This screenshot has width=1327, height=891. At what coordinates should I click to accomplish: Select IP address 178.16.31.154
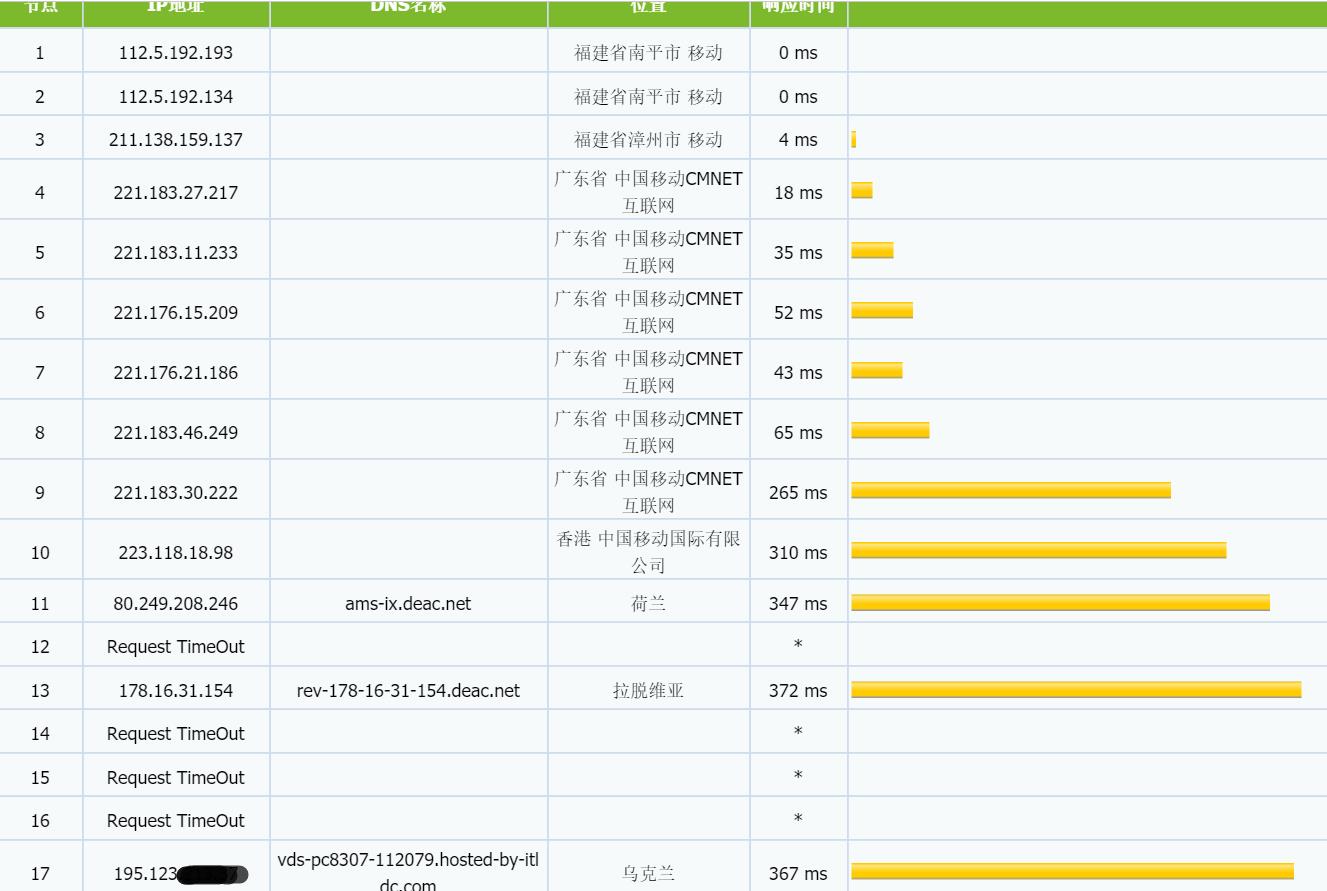pyautogui.click(x=176, y=691)
